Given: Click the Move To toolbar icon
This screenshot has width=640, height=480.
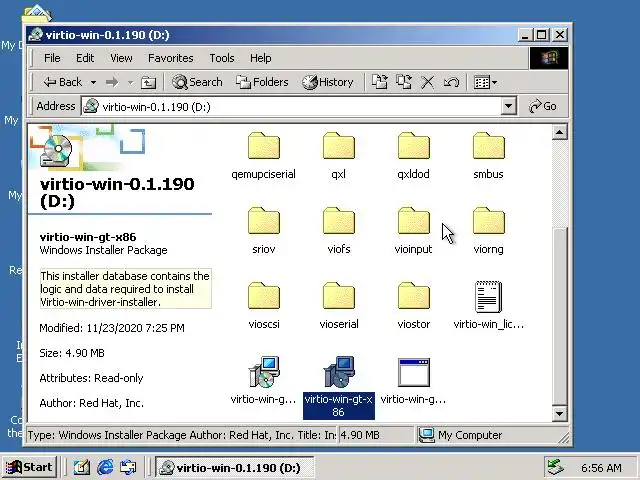Looking at the screenshot, I should click(x=379, y=82).
